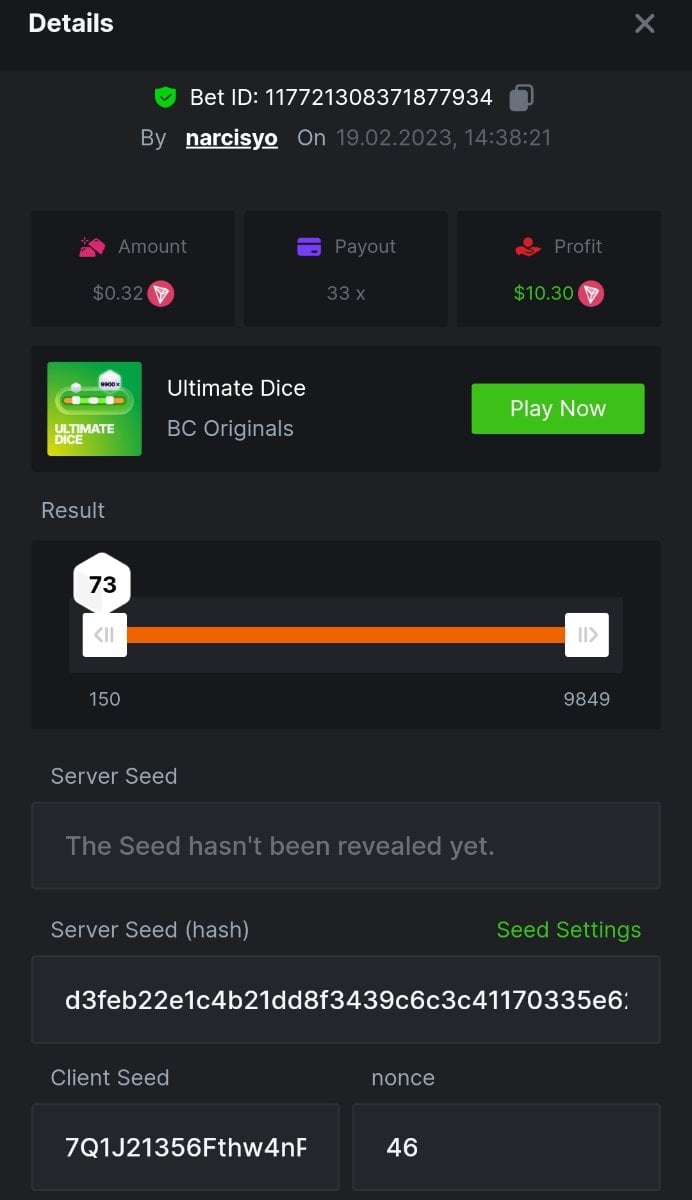Open the narcisyo user profile link

(x=231, y=138)
